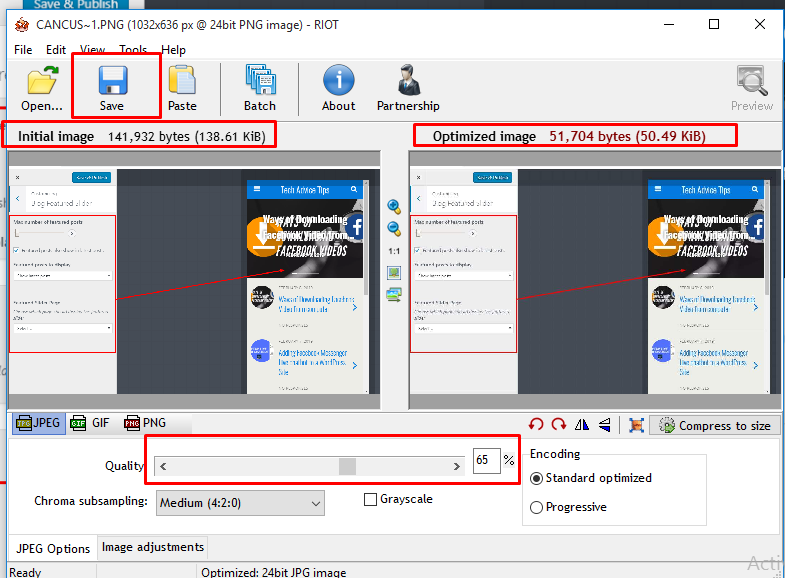Open Batch processing tool
This screenshot has height=578, width=785.
coord(260,89)
